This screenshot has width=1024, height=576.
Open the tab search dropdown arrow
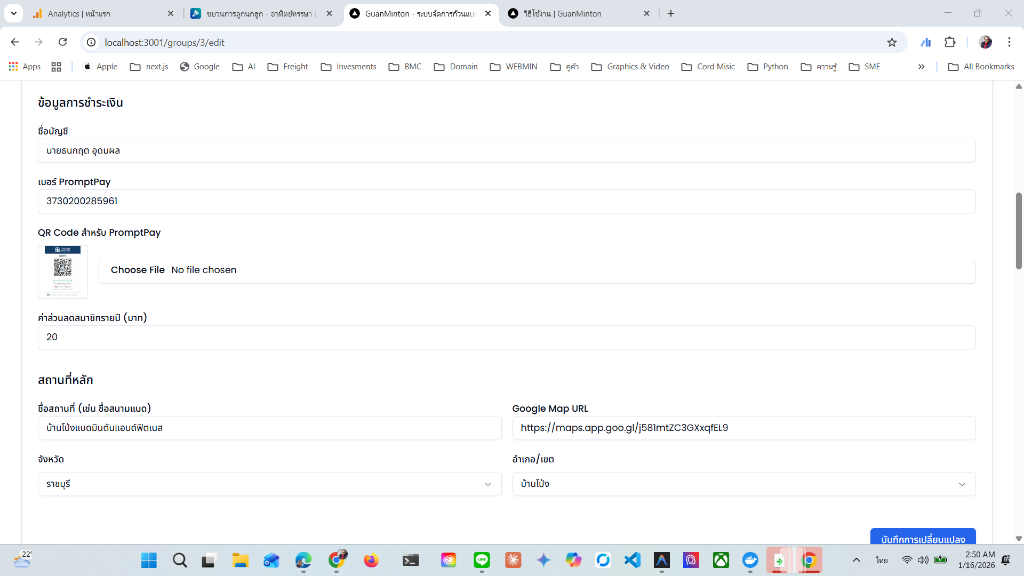(x=14, y=13)
